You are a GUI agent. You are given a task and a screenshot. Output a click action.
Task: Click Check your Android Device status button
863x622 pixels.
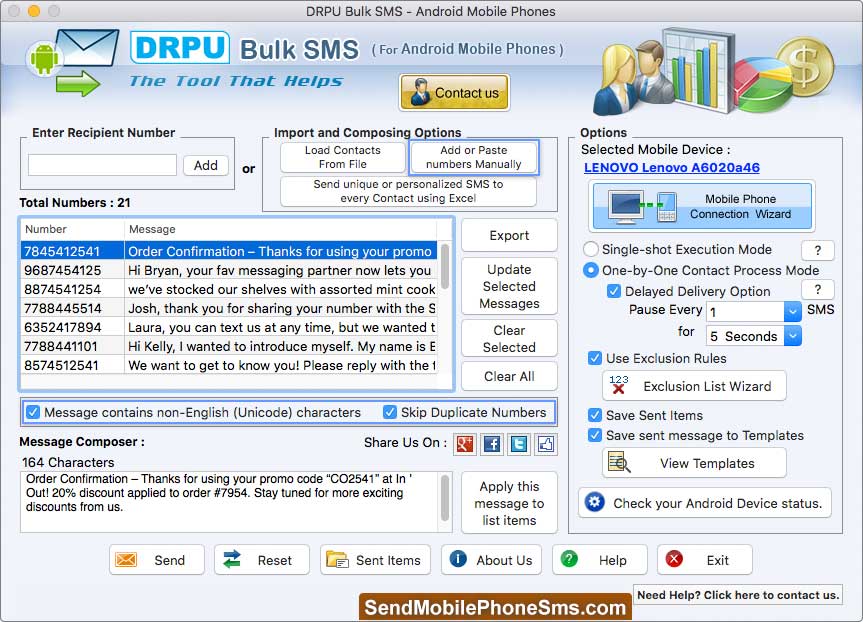point(704,503)
